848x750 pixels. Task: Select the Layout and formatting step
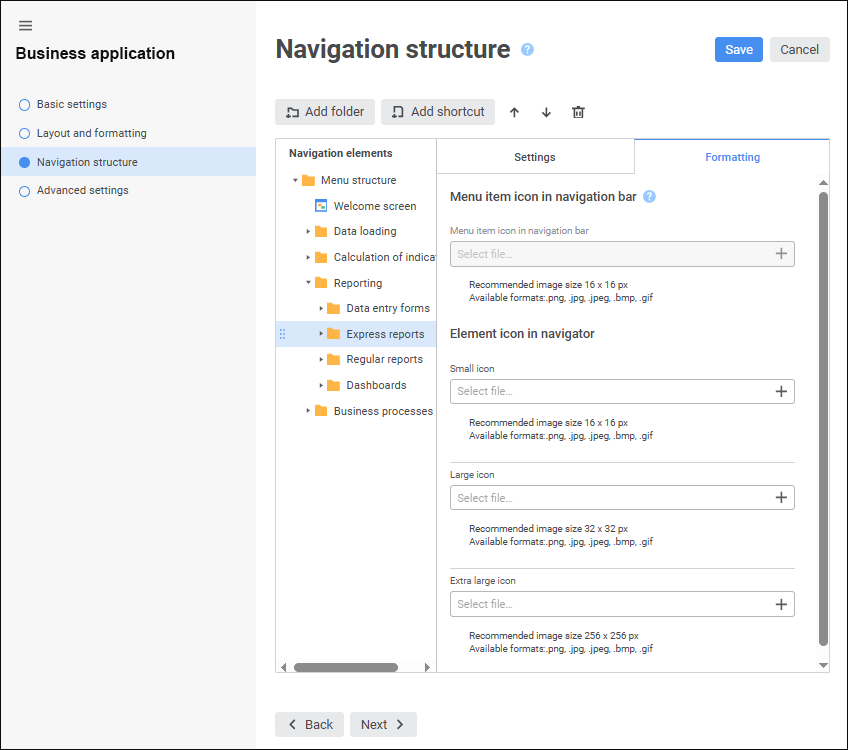91,133
